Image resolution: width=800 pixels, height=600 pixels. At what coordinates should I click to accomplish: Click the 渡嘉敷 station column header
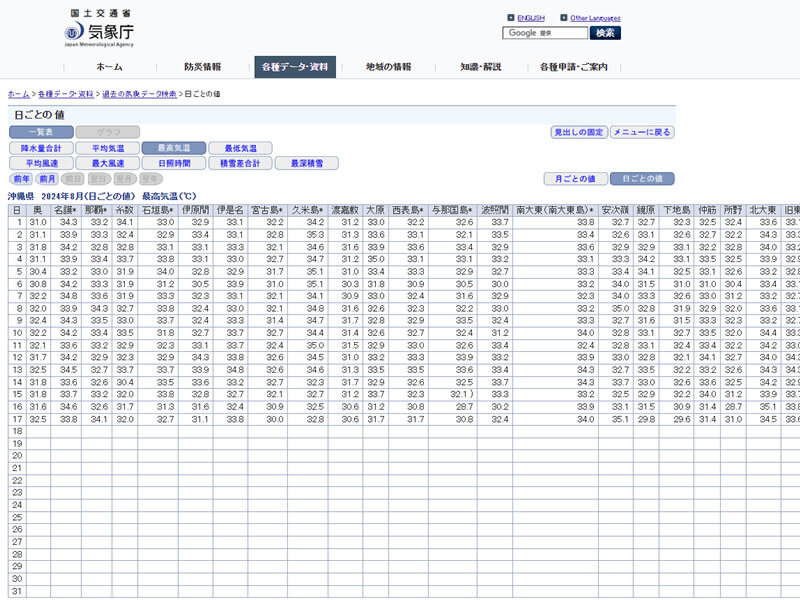pos(345,210)
